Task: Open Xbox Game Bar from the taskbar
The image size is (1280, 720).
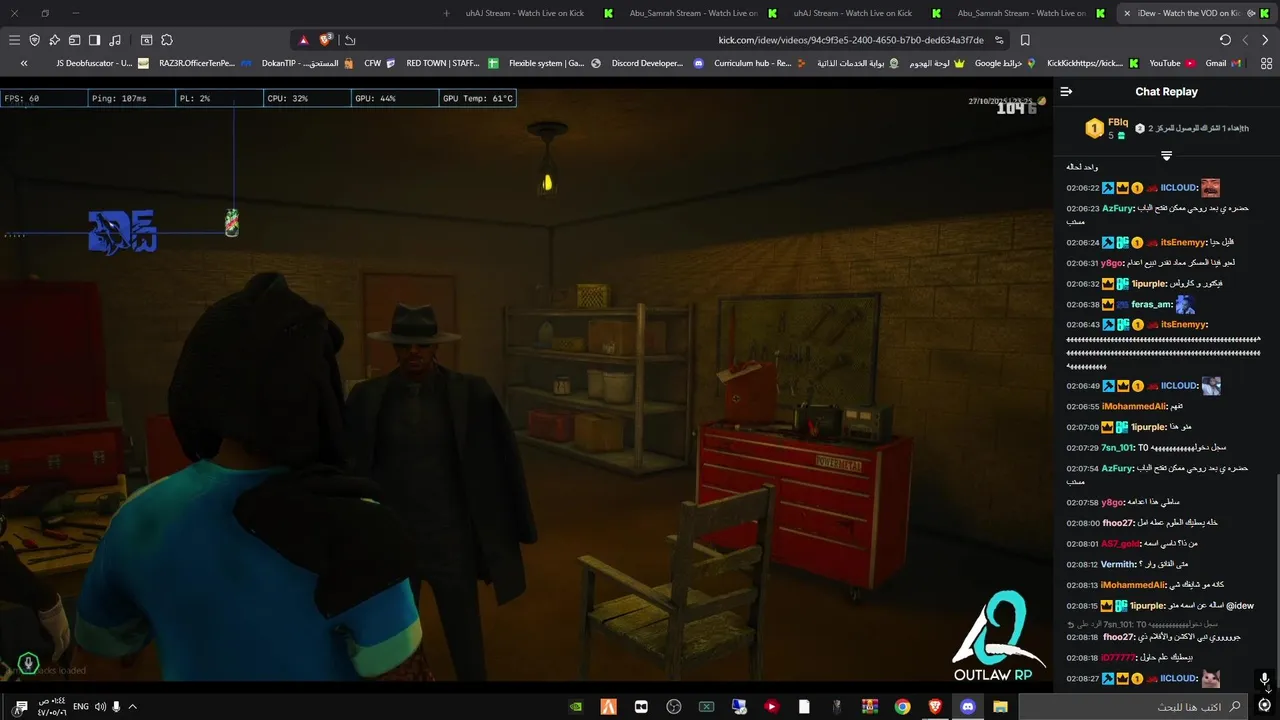Action: click(706, 706)
